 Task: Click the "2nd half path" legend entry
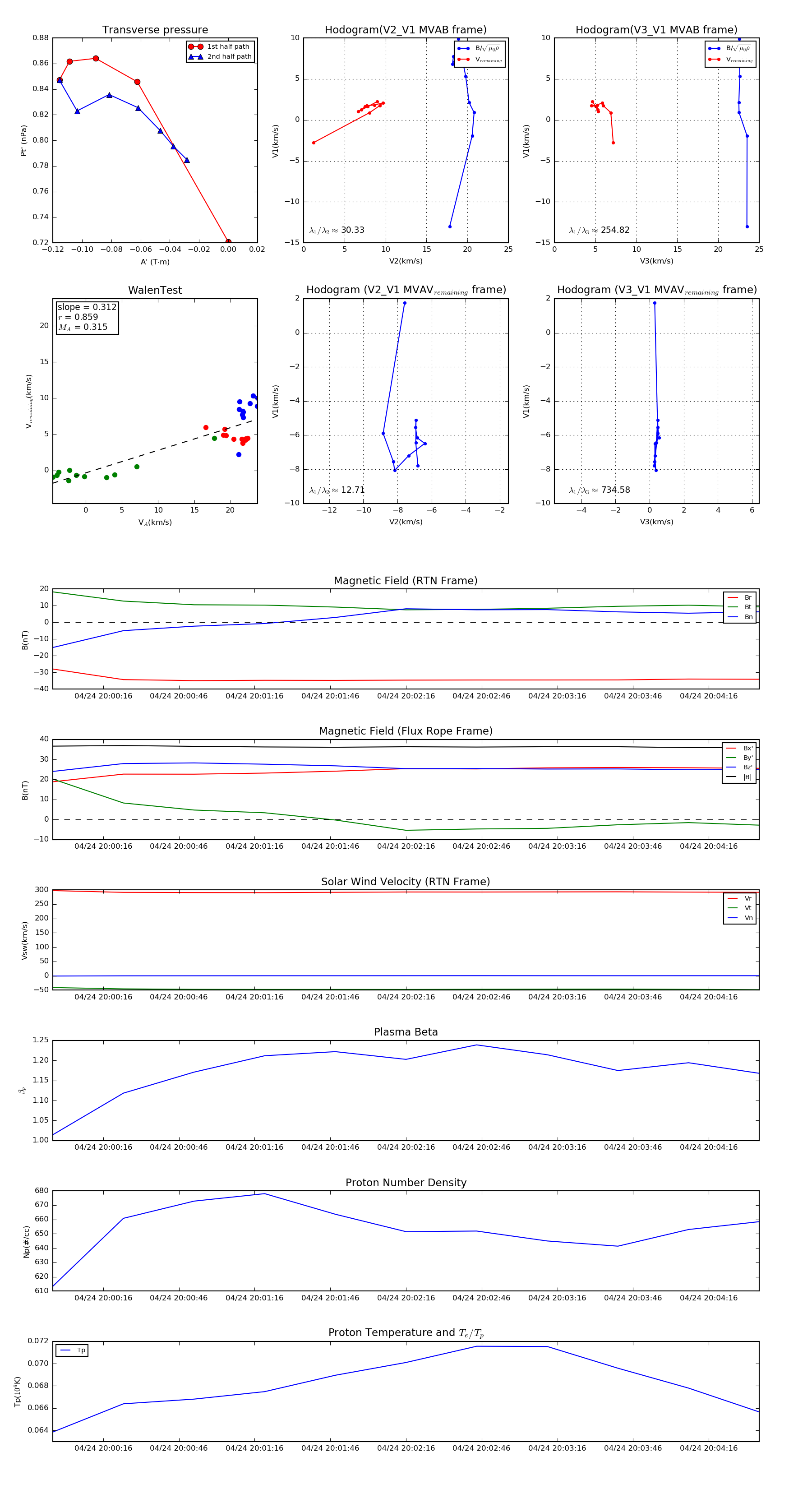click(x=219, y=57)
